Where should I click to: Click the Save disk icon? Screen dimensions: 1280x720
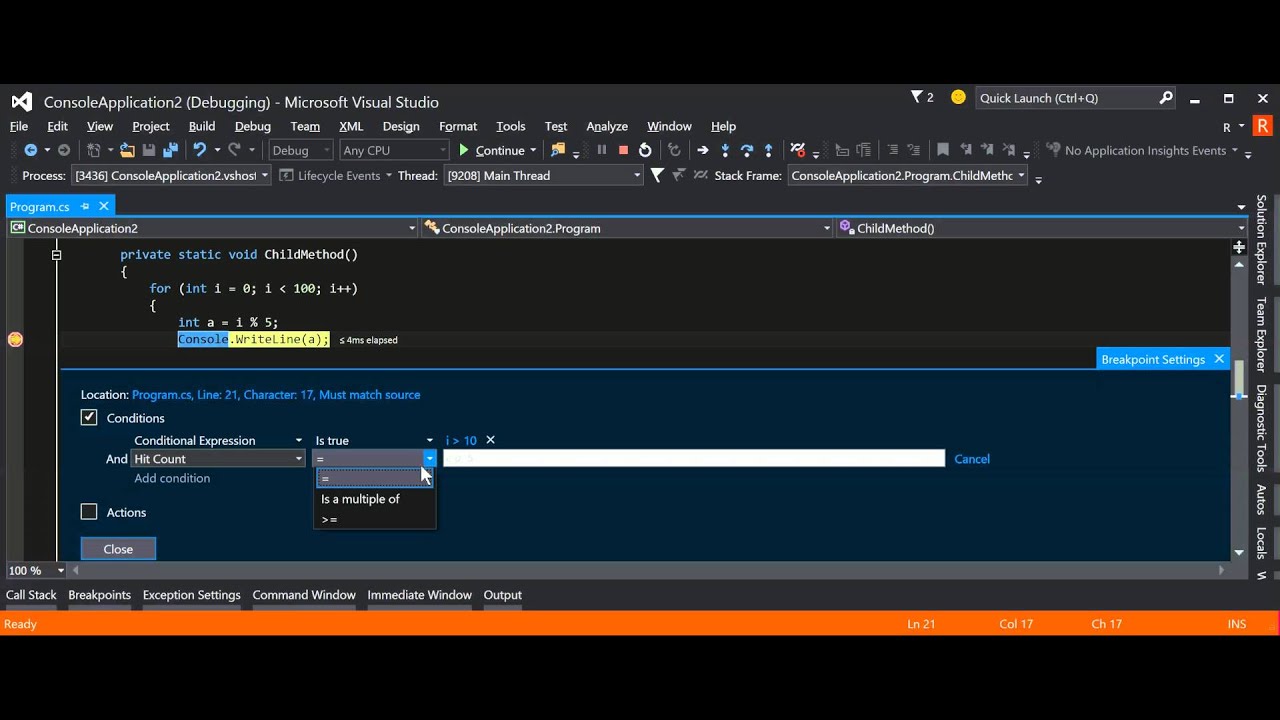148,150
